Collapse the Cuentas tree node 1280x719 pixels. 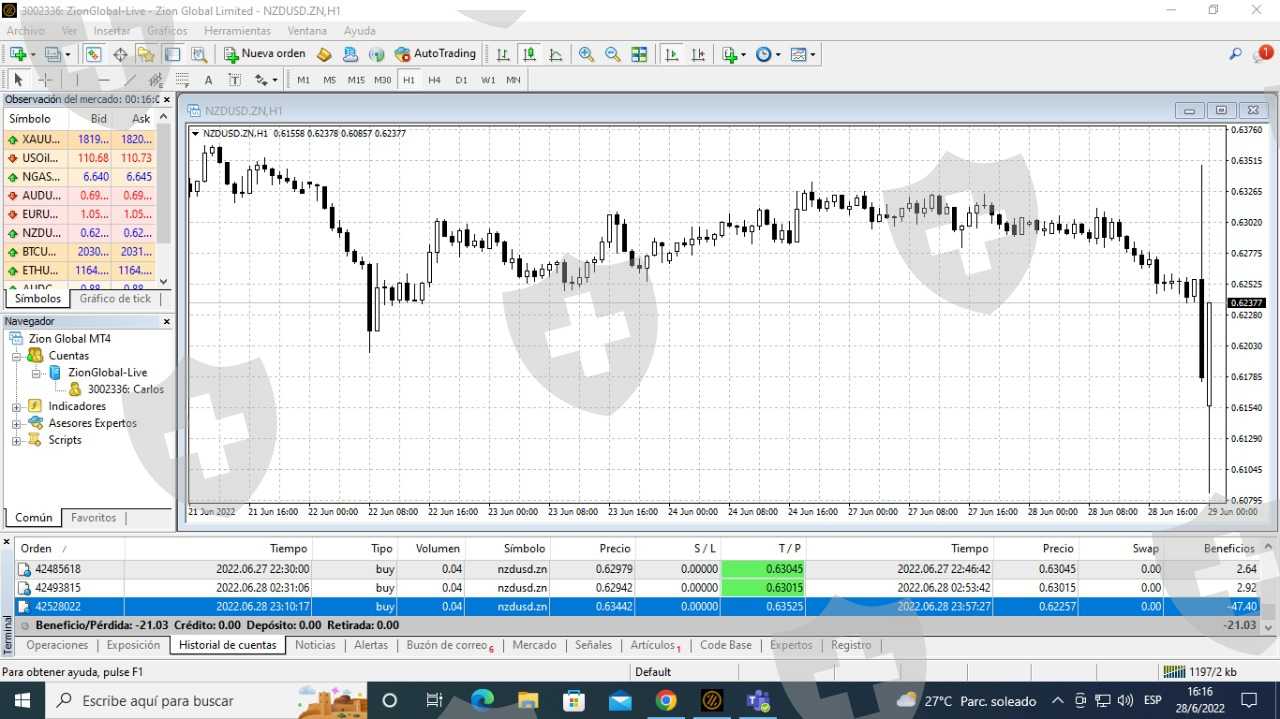pyautogui.click(x=16, y=356)
